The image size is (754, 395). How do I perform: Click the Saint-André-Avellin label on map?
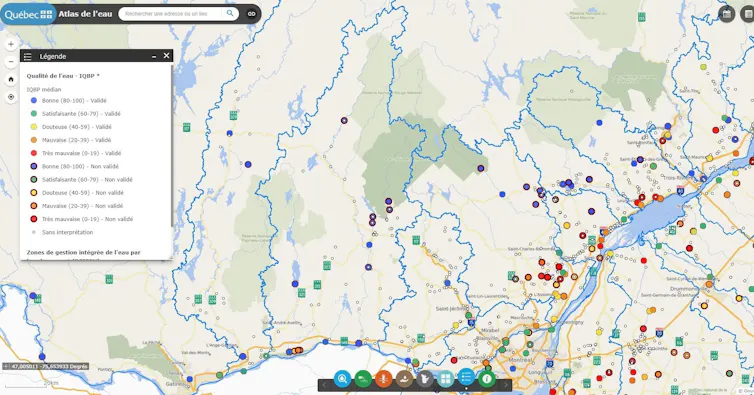(x=281, y=322)
